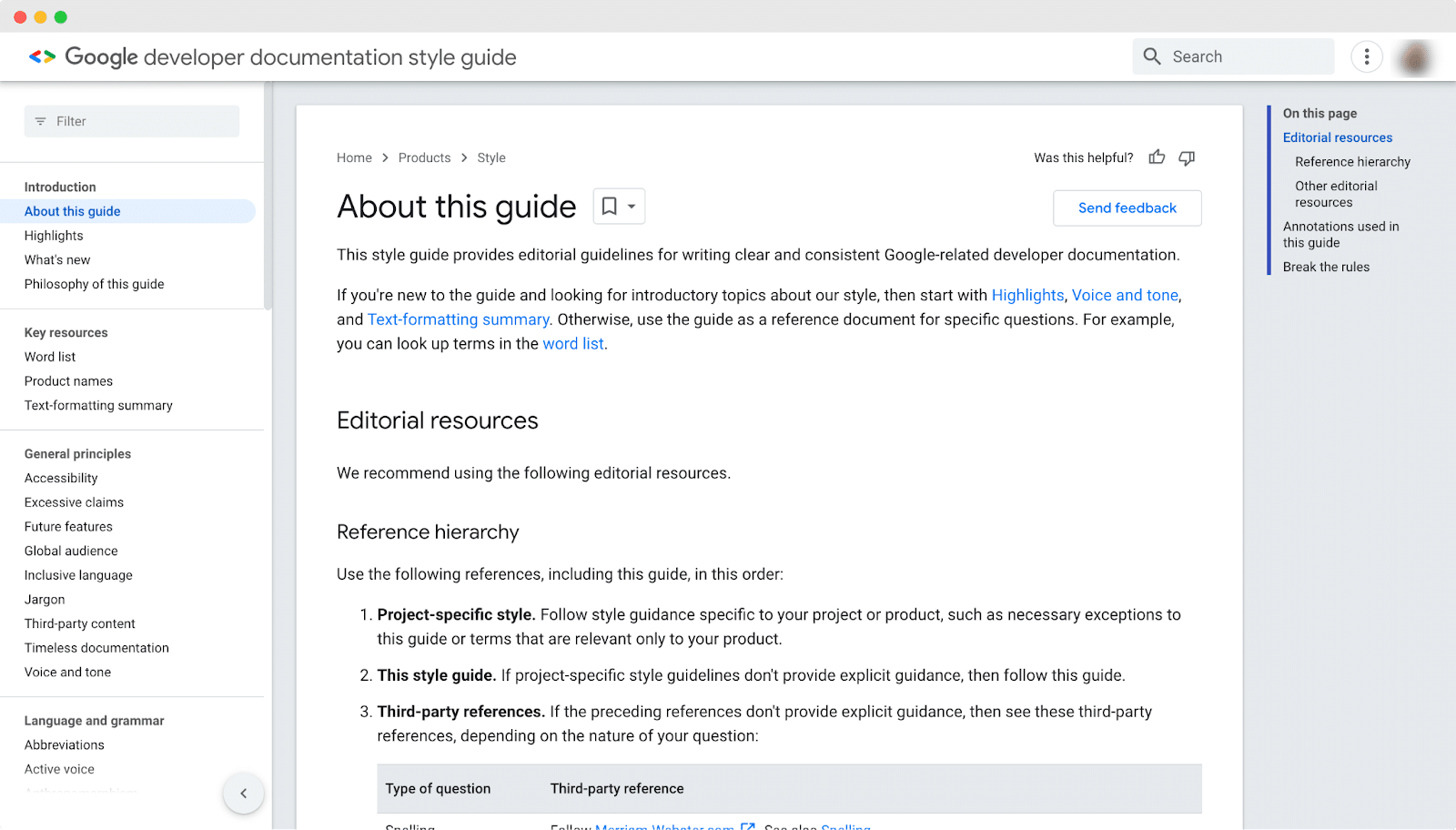Image resolution: width=1456 pixels, height=830 pixels.
Task: Open the three-dot overflow menu icon
Action: click(1367, 56)
